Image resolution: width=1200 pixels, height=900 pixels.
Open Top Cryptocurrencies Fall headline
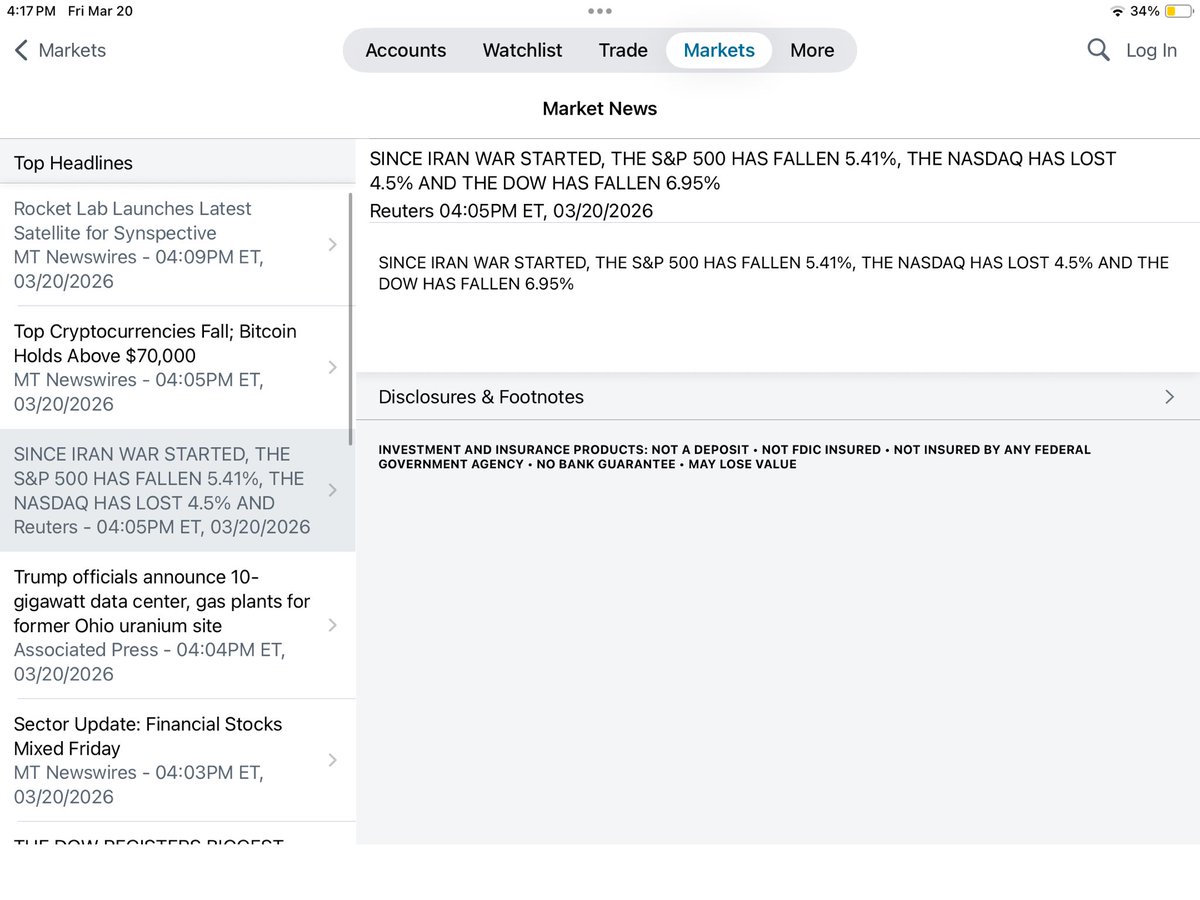pyautogui.click(x=177, y=368)
